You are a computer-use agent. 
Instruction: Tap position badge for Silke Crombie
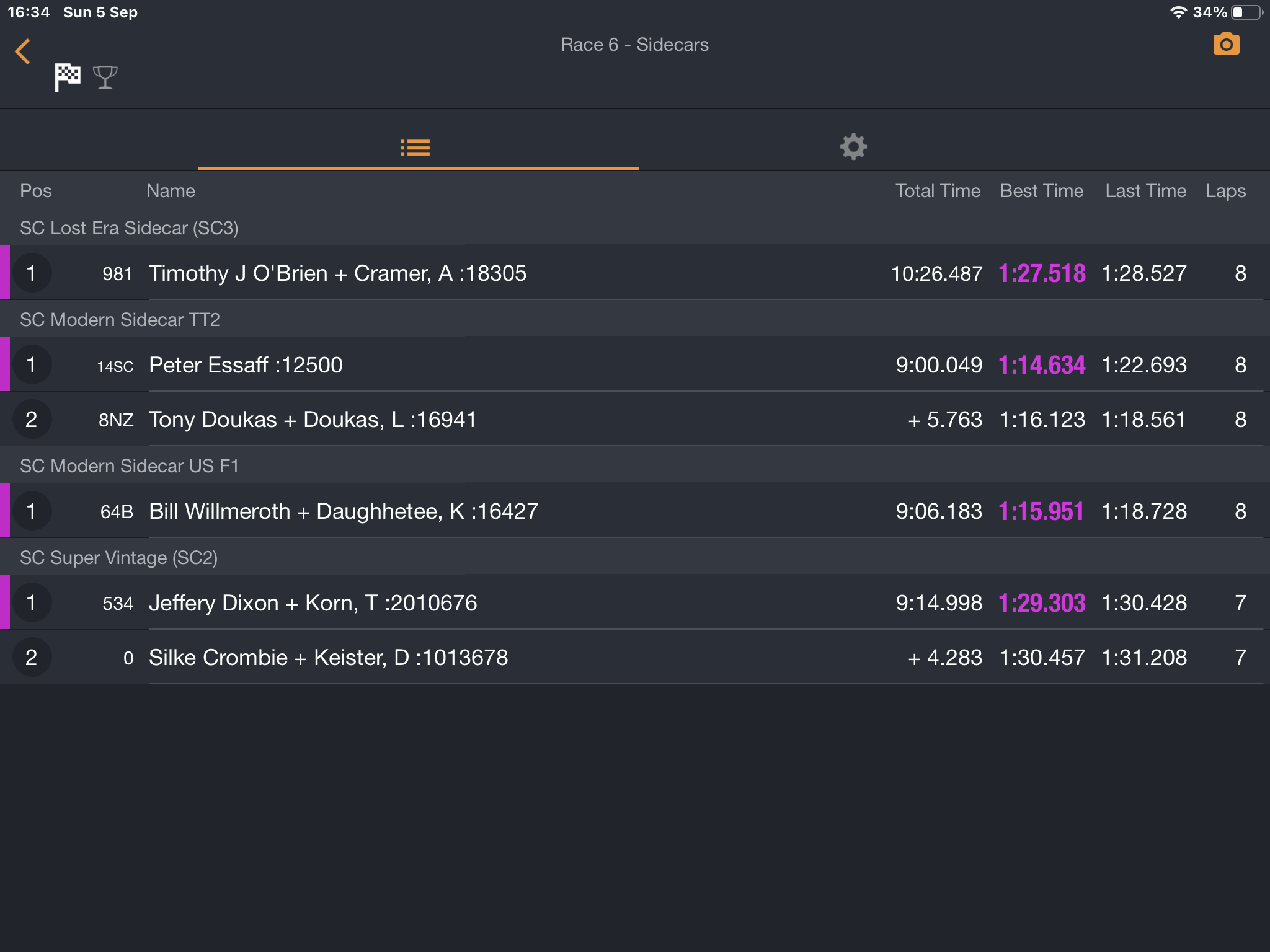point(32,658)
